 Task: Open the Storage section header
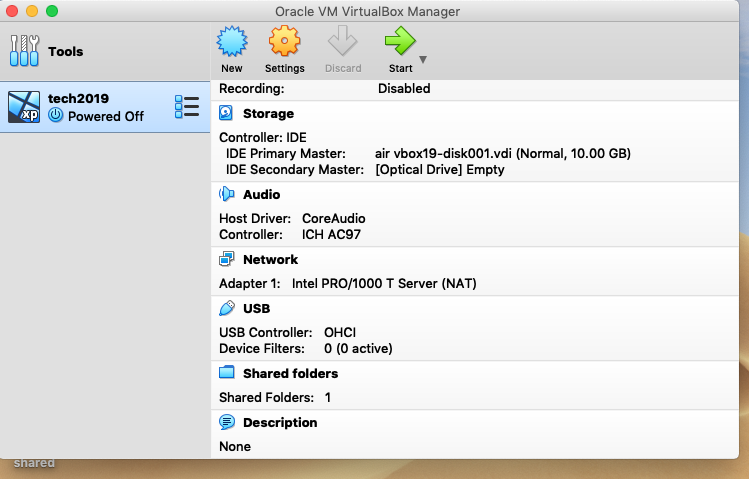click(268, 114)
